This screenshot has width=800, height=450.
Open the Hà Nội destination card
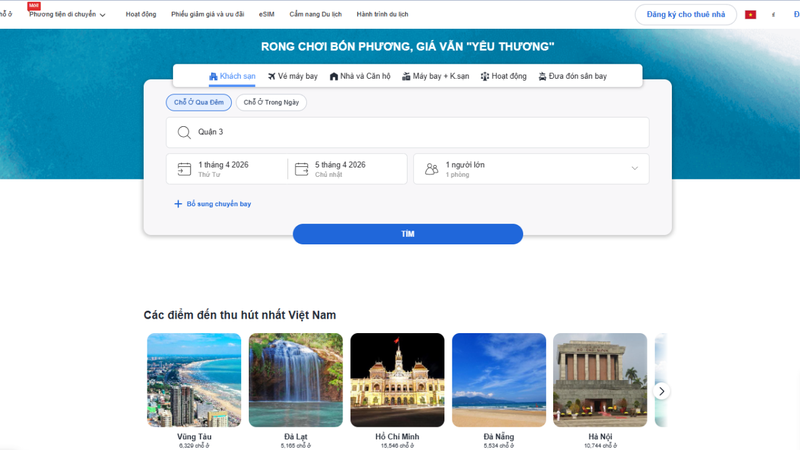point(600,390)
